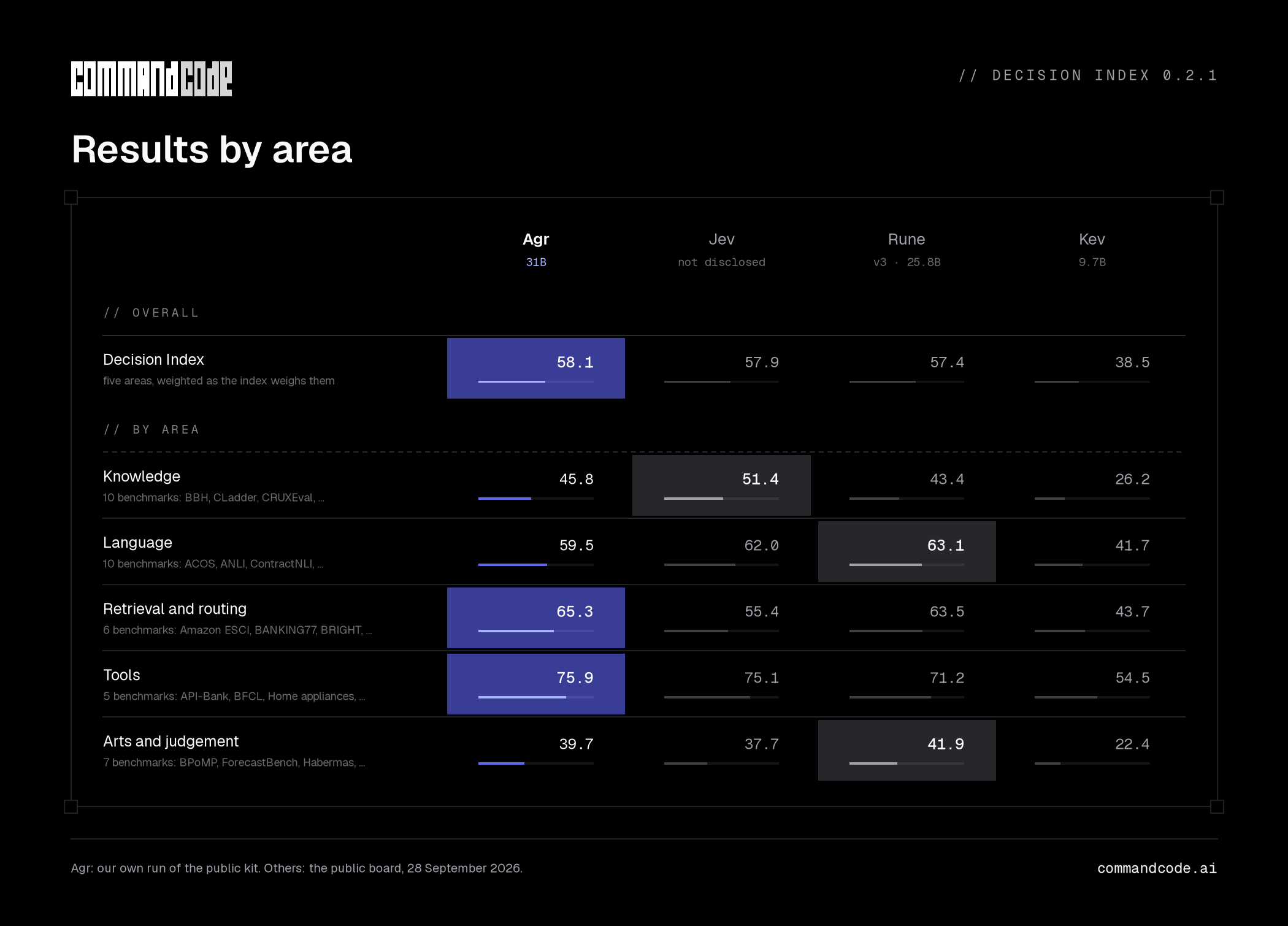Click the 31B size label under Agr
Screen dimensions: 1288x926
535,262
